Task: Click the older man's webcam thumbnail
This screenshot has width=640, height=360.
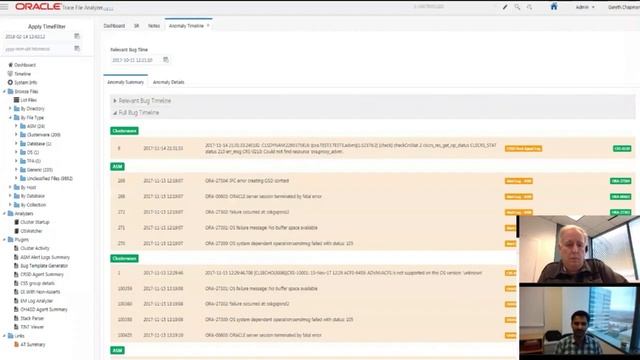Action: pyautogui.click(x=579, y=249)
